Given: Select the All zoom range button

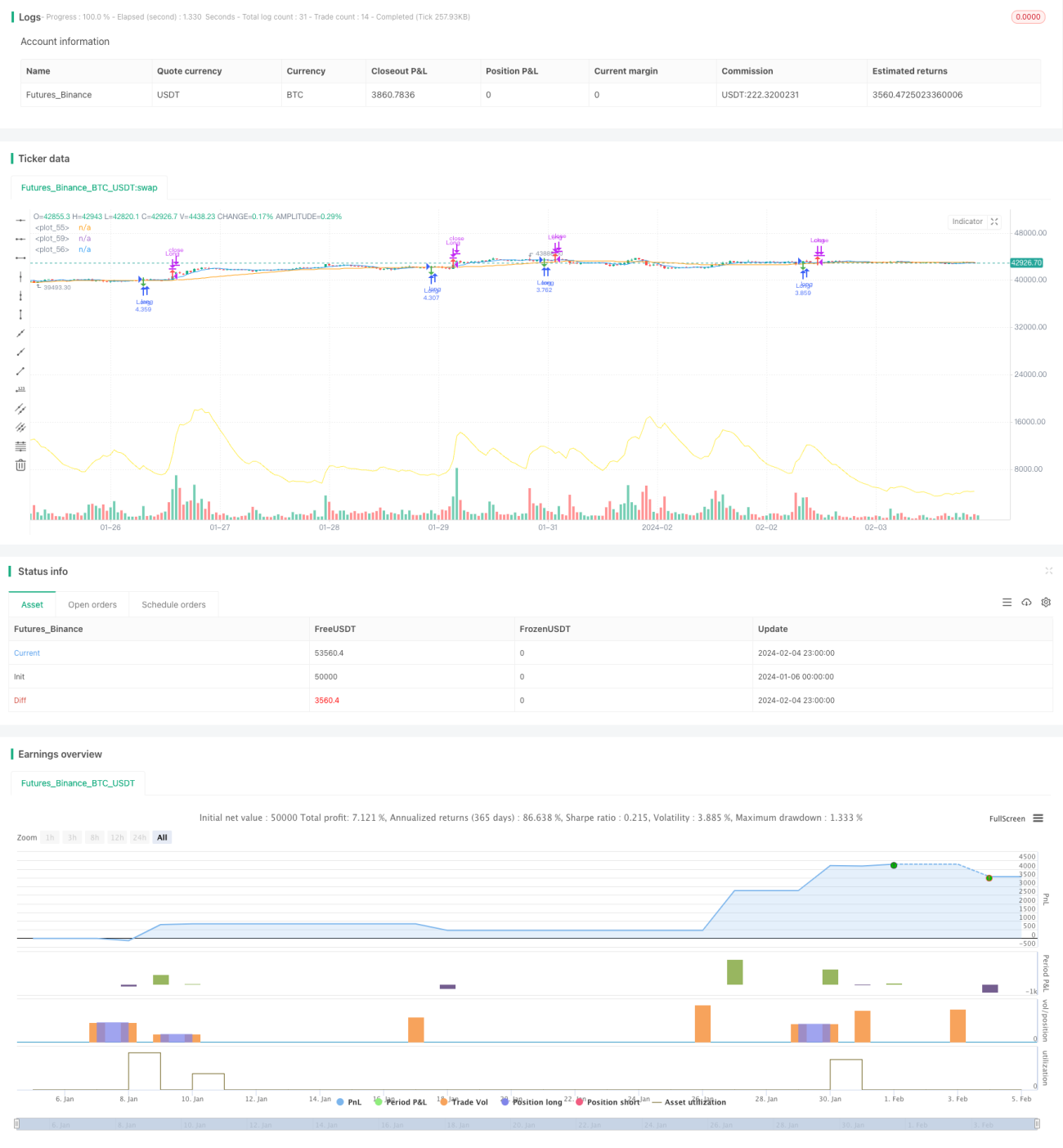Looking at the screenshot, I should 162,837.
